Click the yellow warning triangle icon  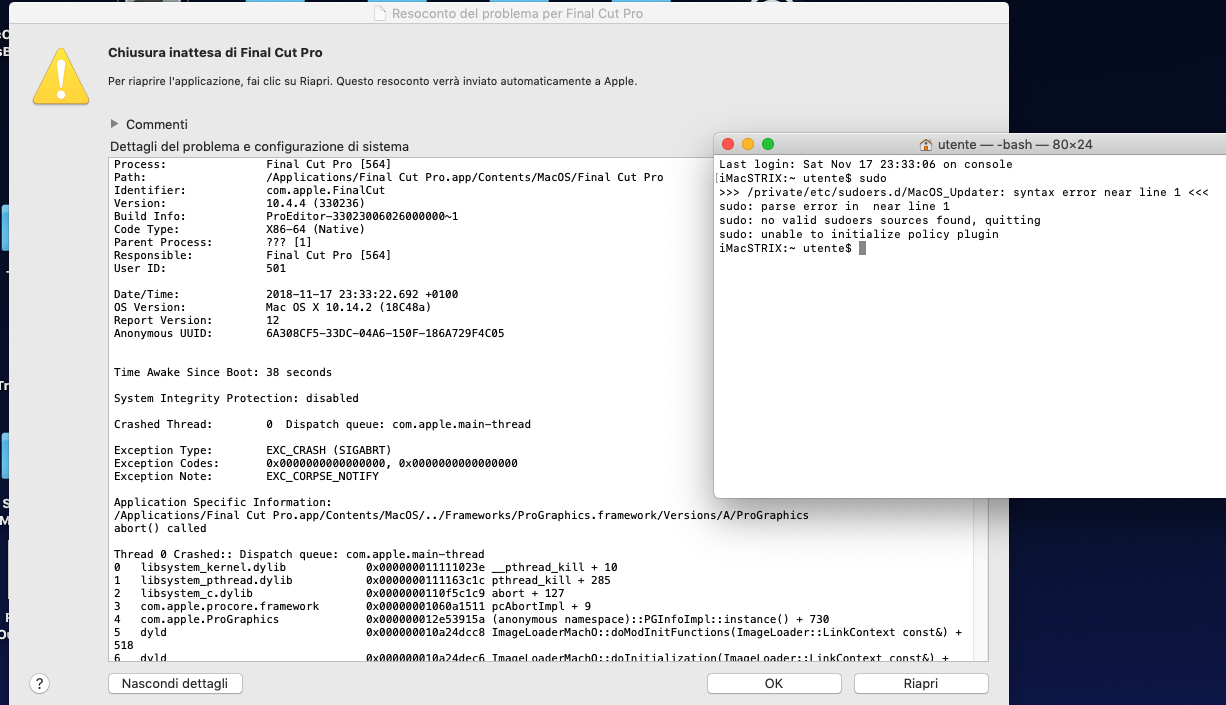[x=62, y=76]
